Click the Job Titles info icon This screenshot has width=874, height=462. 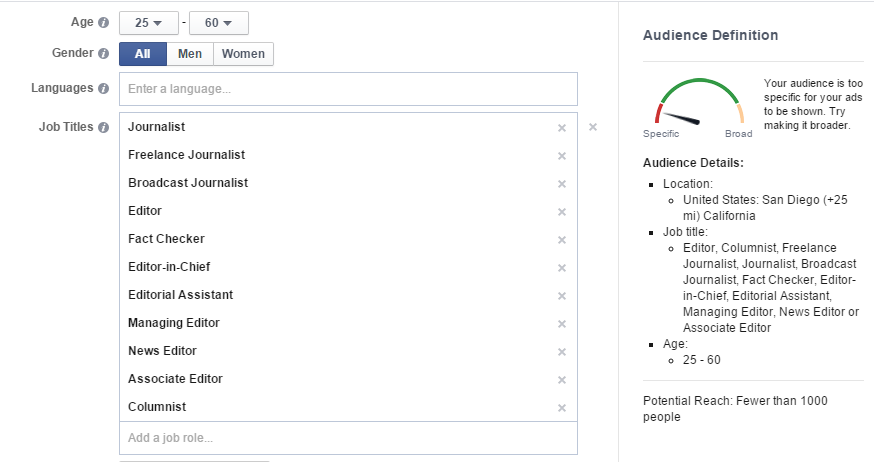[103, 128]
